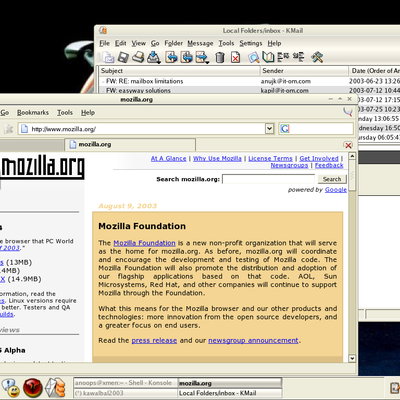Sort KMail messages by Sender column header

[304, 71]
